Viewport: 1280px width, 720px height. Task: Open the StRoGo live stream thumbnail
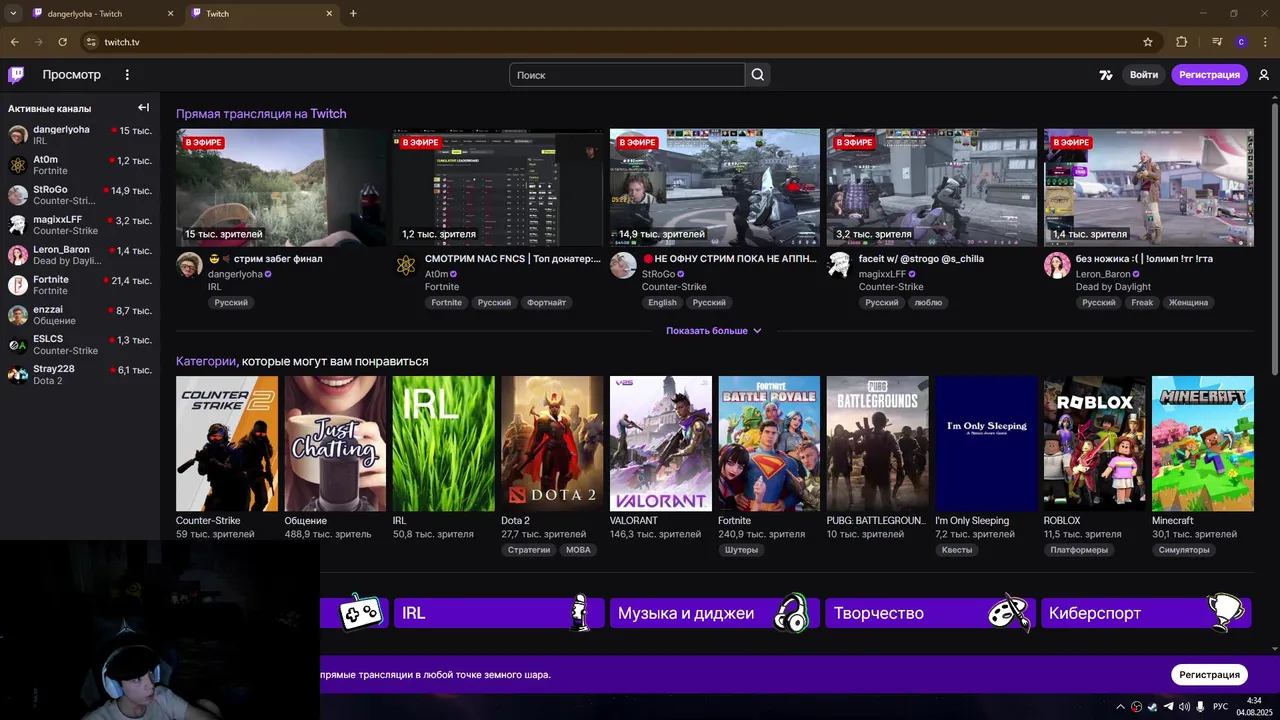point(715,187)
